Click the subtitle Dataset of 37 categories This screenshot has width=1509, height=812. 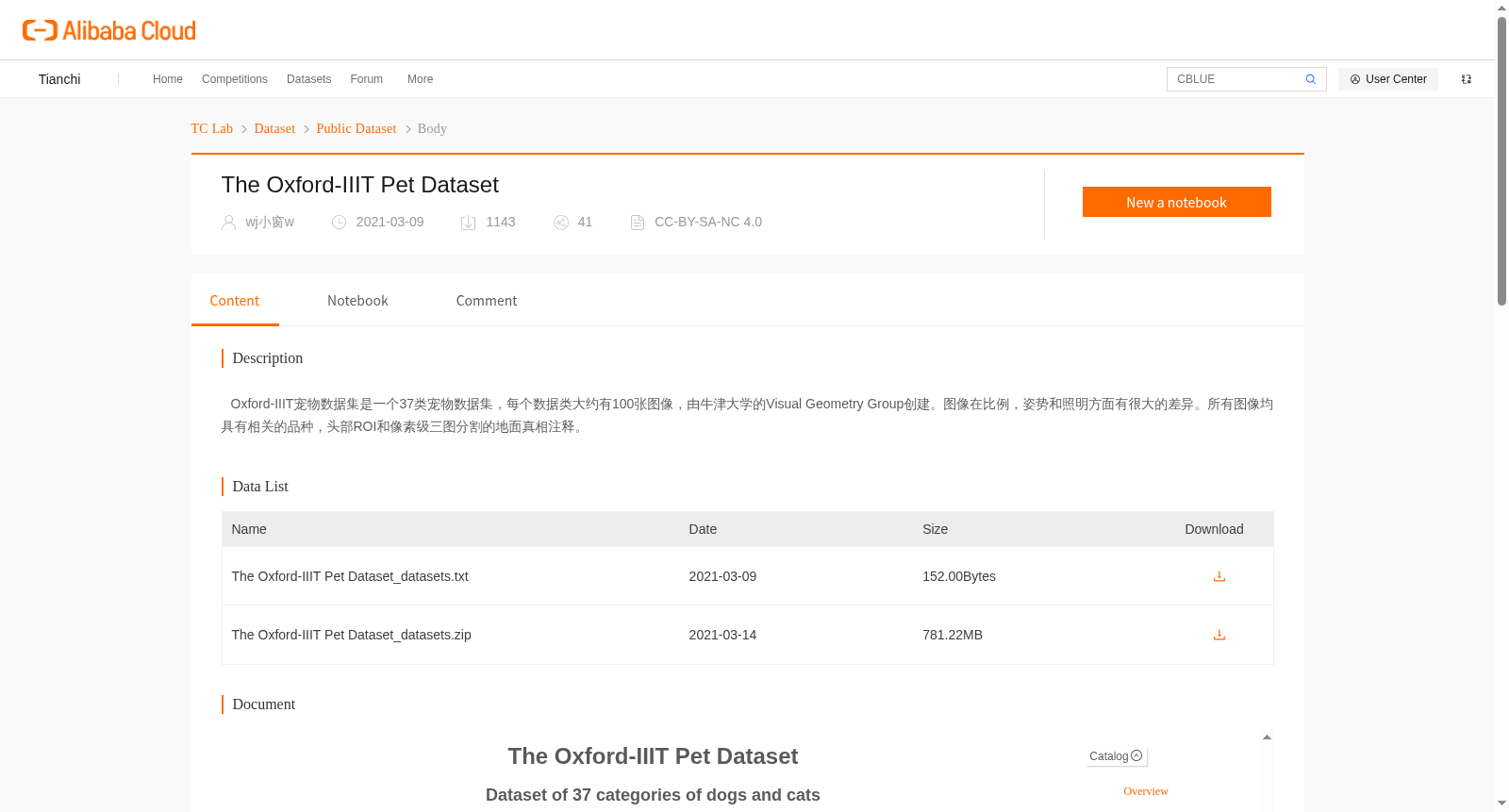(x=653, y=795)
